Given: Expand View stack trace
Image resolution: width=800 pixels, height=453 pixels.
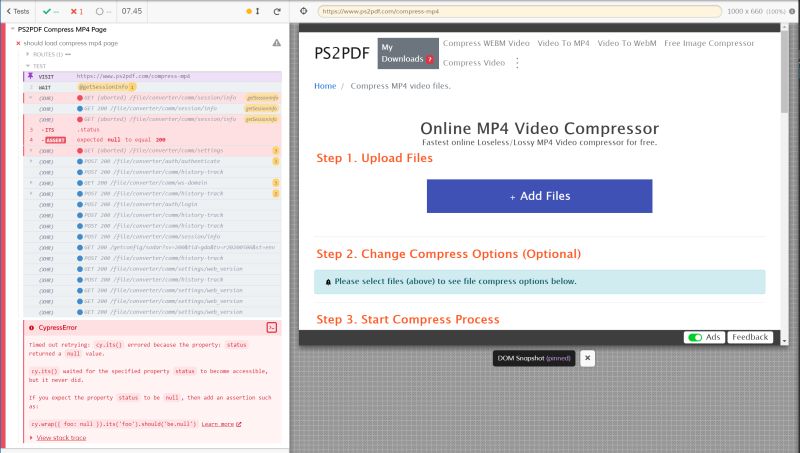Looking at the screenshot, I should click(x=61, y=438).
